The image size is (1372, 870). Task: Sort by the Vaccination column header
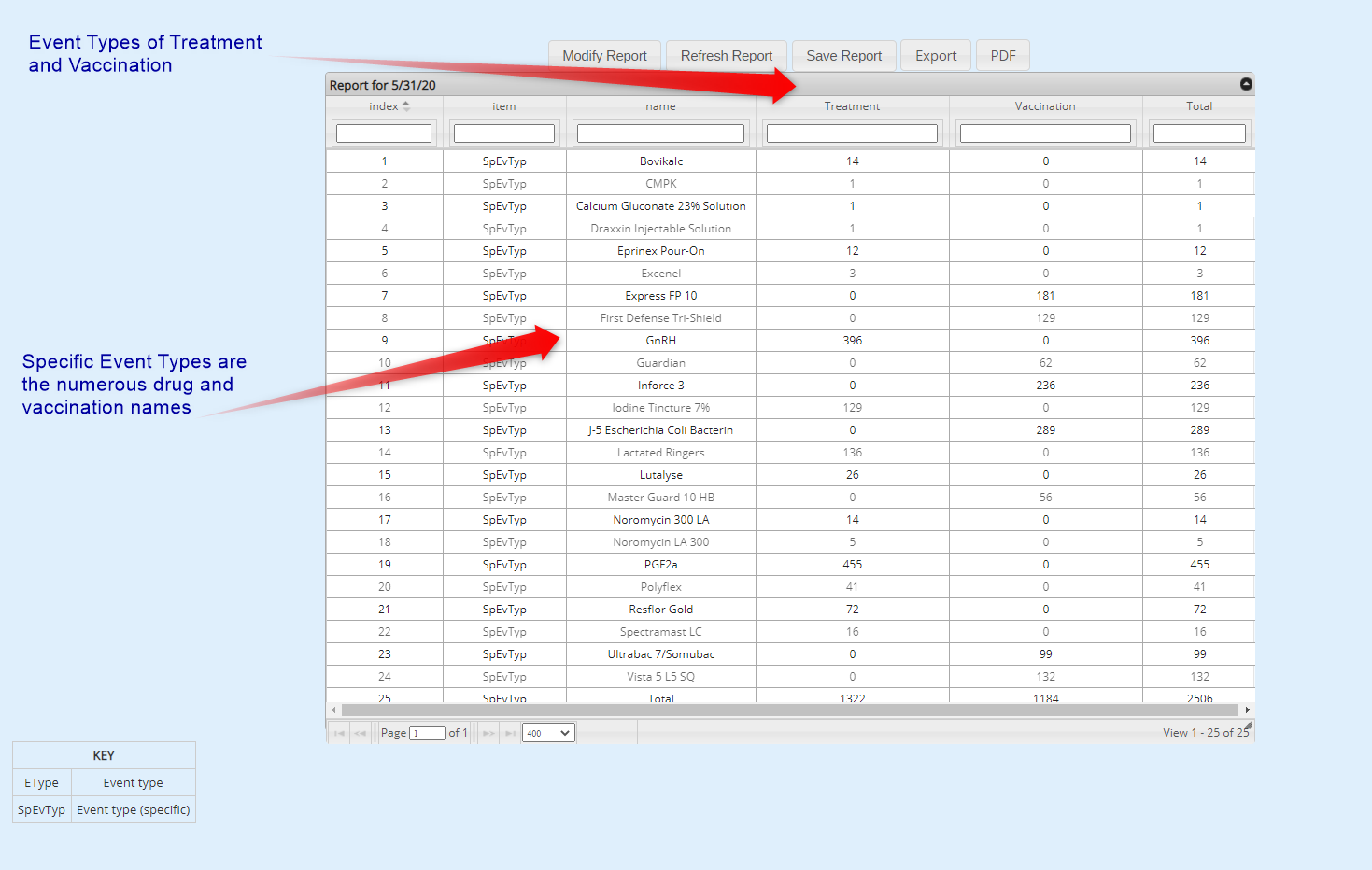[x=1045, y=106]
